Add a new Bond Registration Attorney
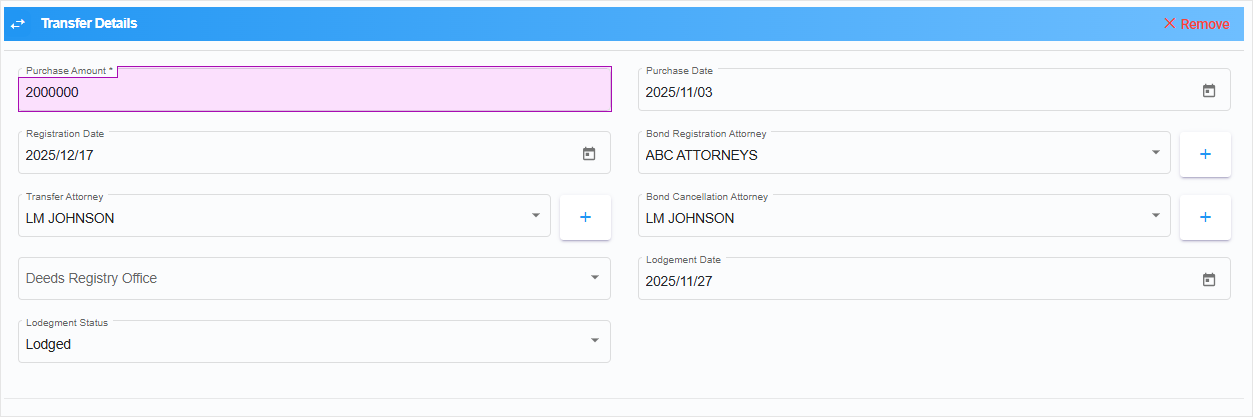The height and width of the screenshot is (417, 1253). (1205, 154)
